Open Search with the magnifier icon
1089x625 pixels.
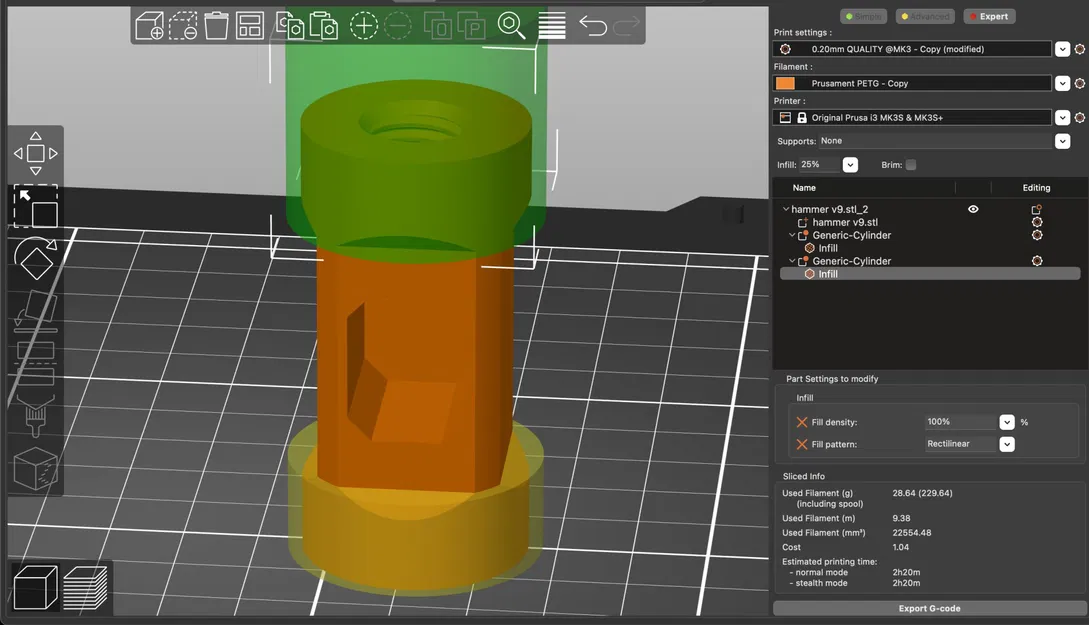pyautogui.click(x=511, y=26)
